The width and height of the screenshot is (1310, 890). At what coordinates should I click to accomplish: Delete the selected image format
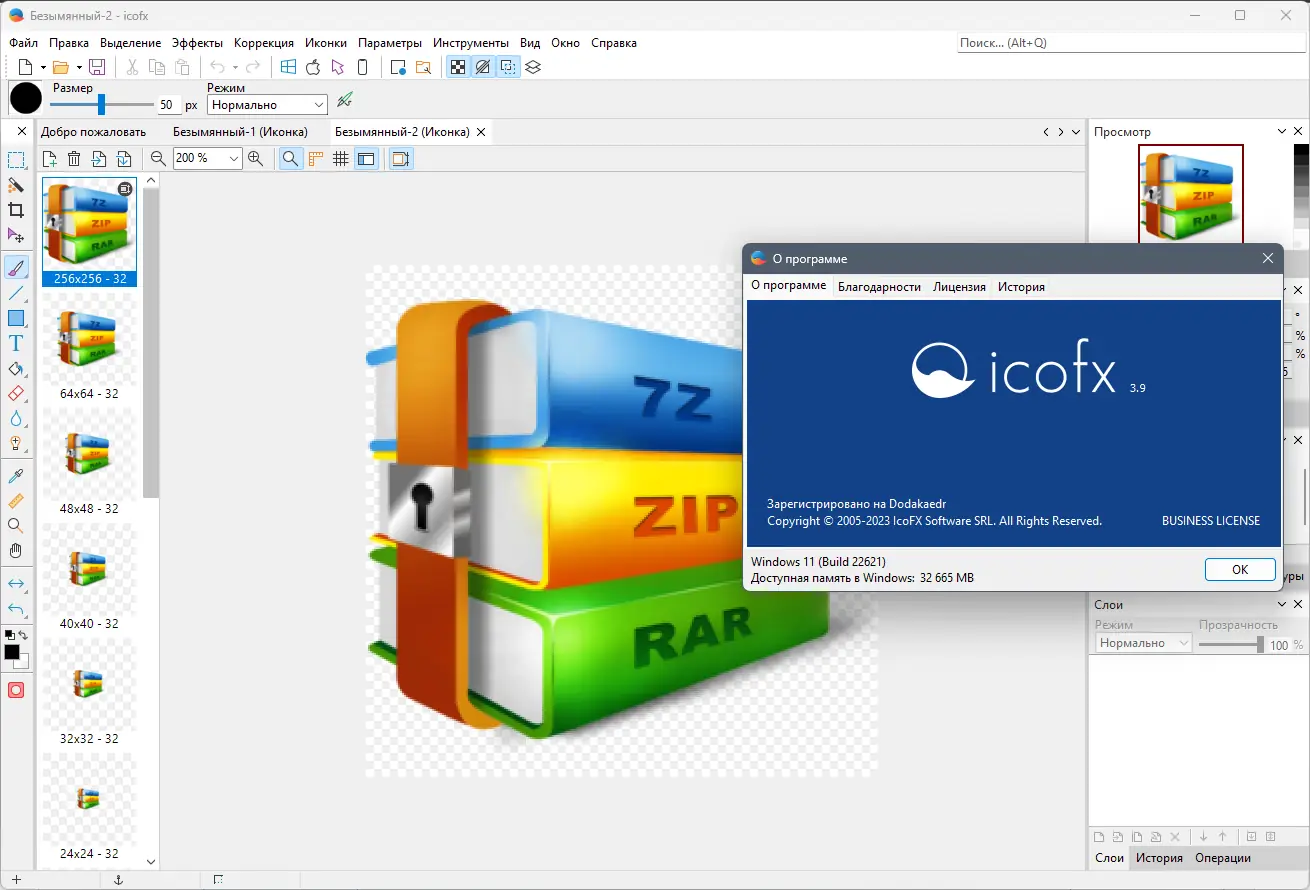[74, 158]
